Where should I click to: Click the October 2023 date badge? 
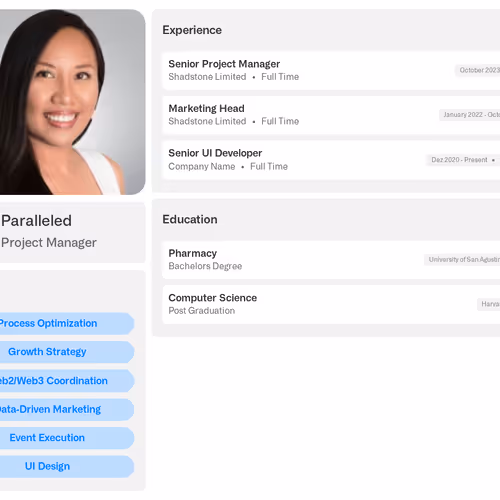(478, 70)
